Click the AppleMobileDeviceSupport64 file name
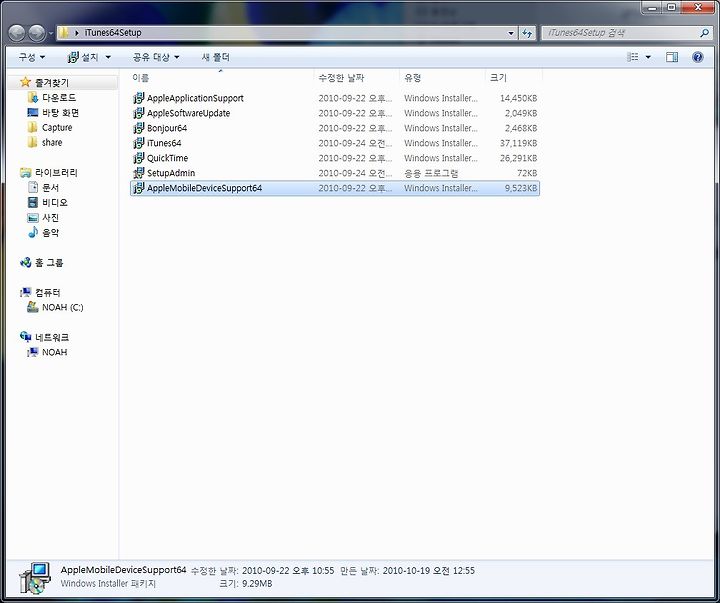720x603 pixels. (204, 188)
